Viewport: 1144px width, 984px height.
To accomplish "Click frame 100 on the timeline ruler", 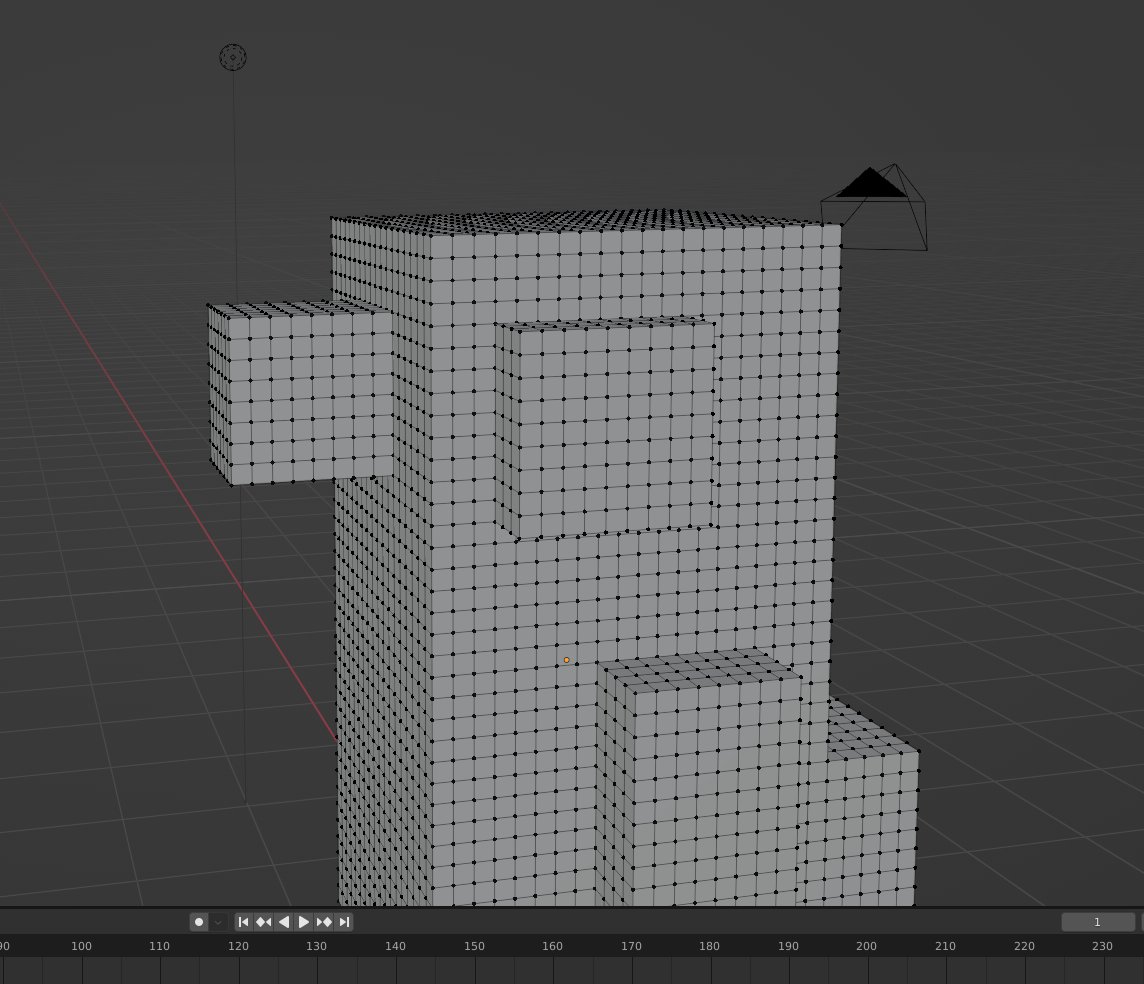I will coord(81,946).
